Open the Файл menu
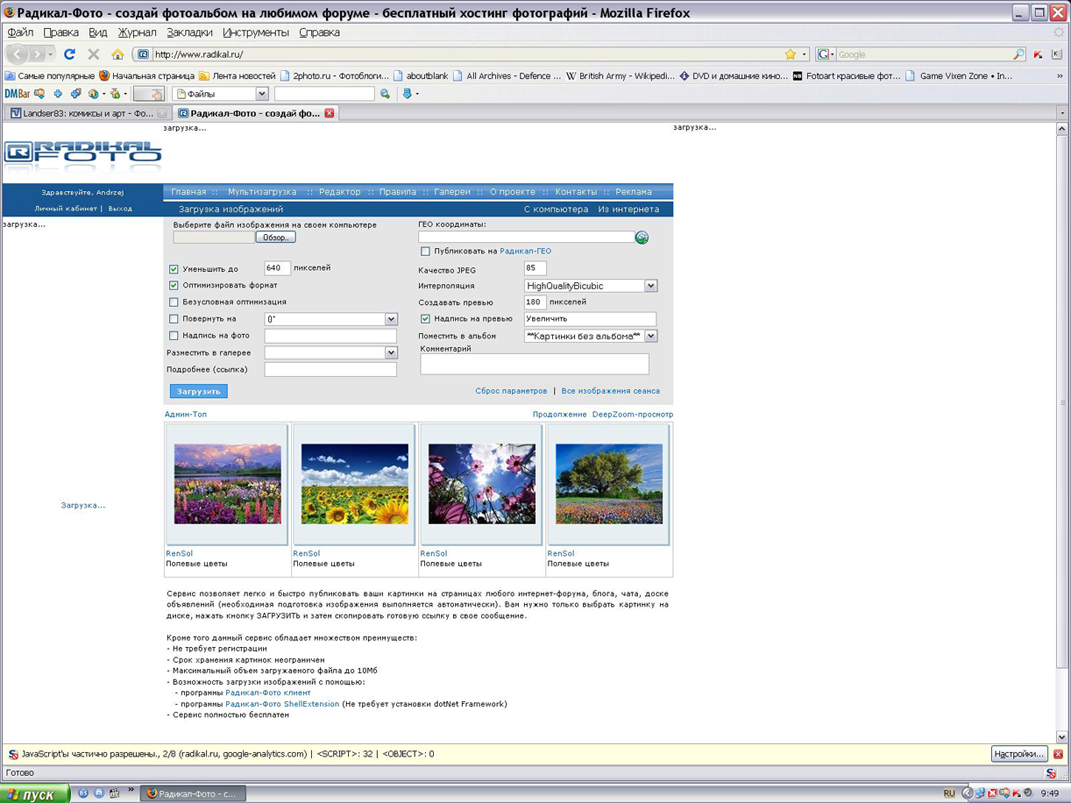The image size is (1071, 803). (x=20, y=32)
